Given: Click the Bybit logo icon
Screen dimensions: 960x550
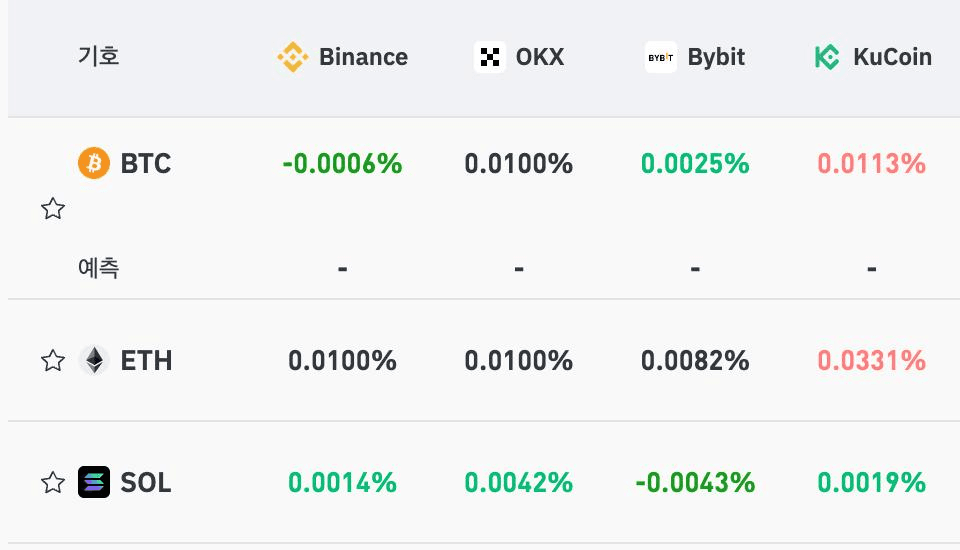Looking at the screenshot, I should [x=661, y=57].
